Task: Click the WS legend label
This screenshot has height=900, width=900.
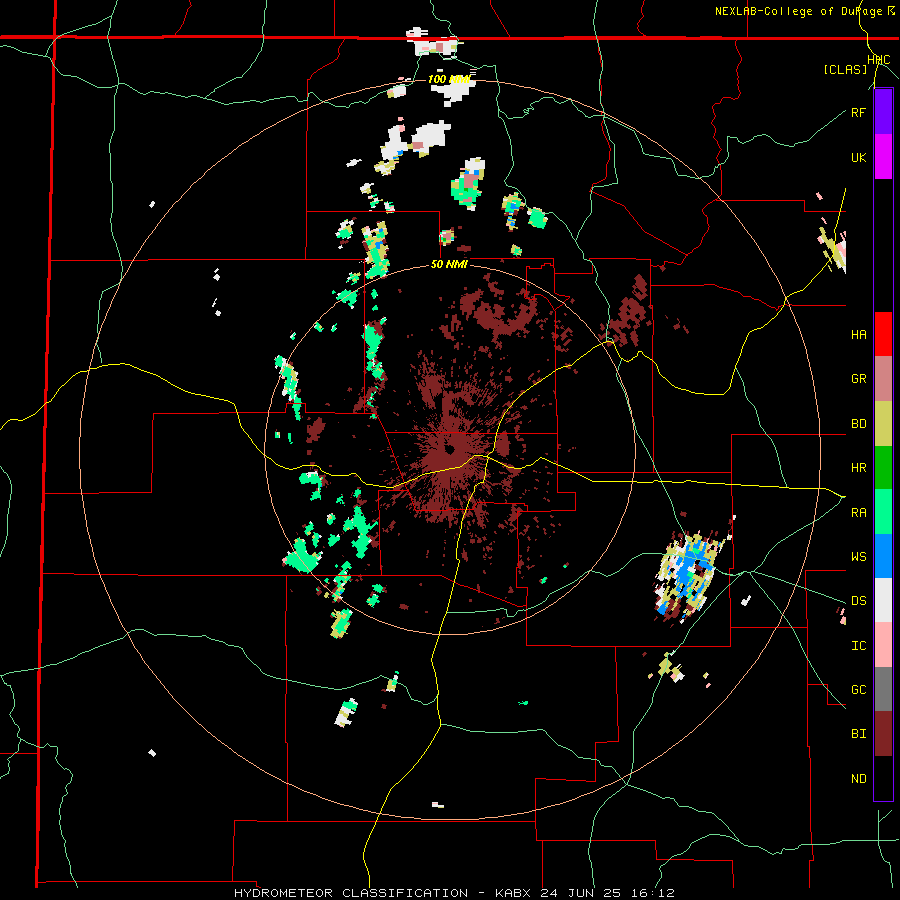Action: [x=858, y=557]
